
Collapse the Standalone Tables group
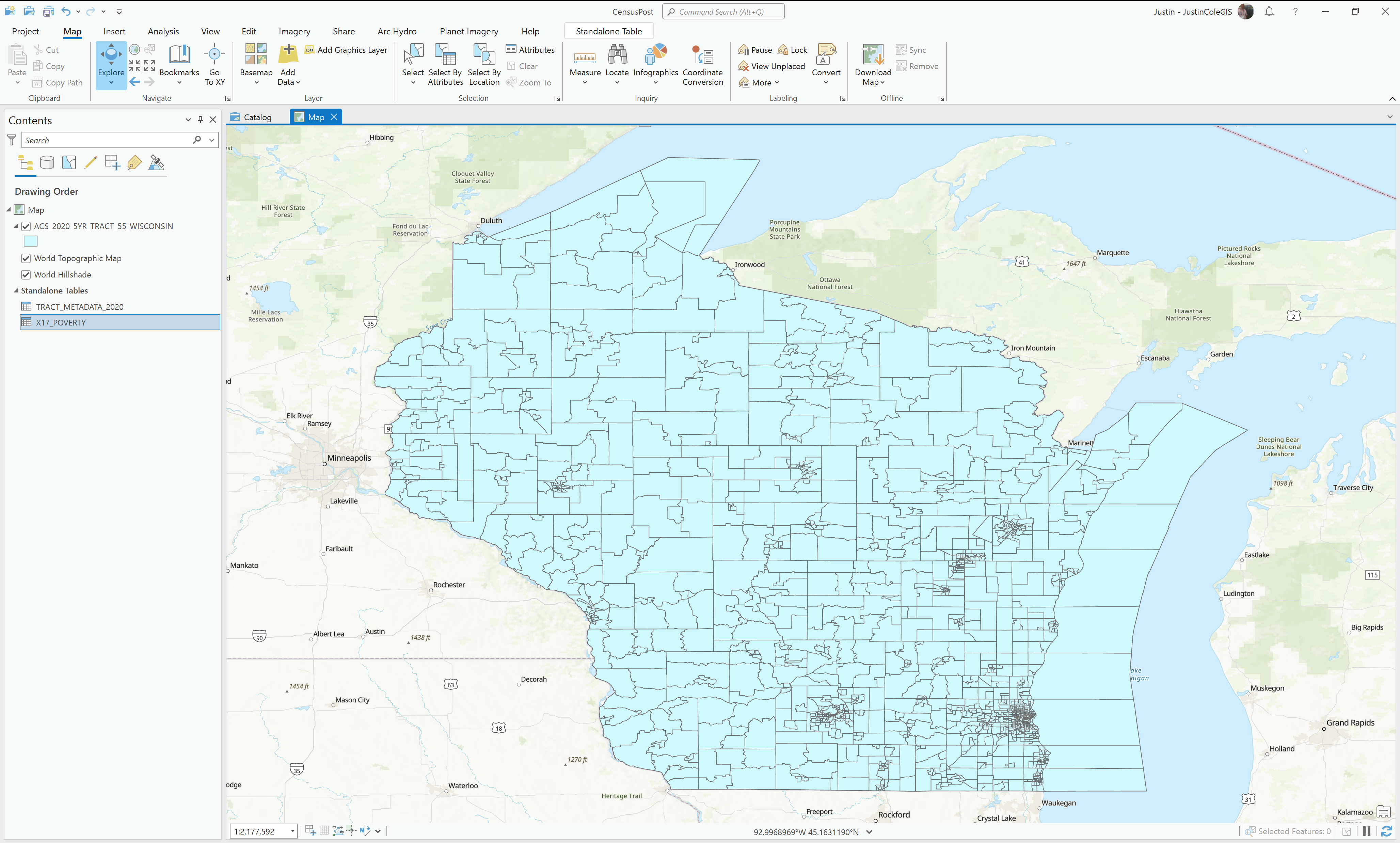[x=16, y=291]
